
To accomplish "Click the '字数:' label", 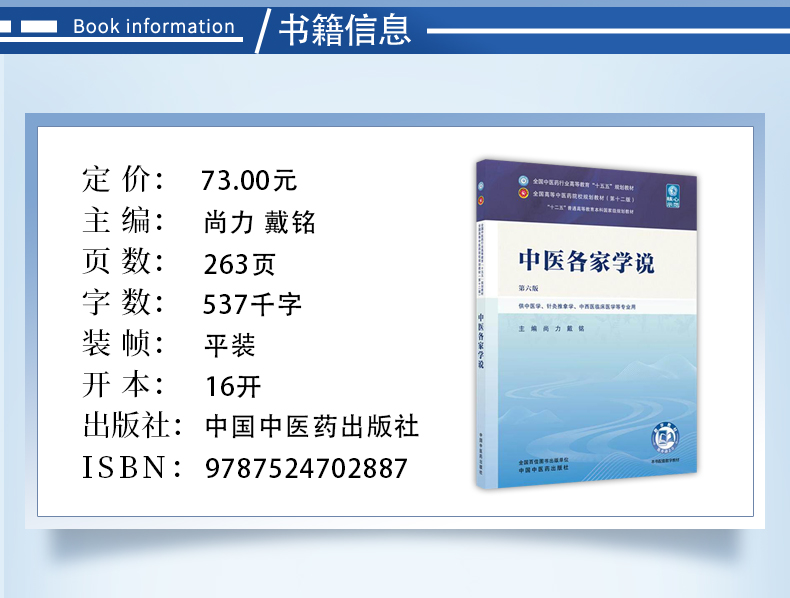I will 123,302.
